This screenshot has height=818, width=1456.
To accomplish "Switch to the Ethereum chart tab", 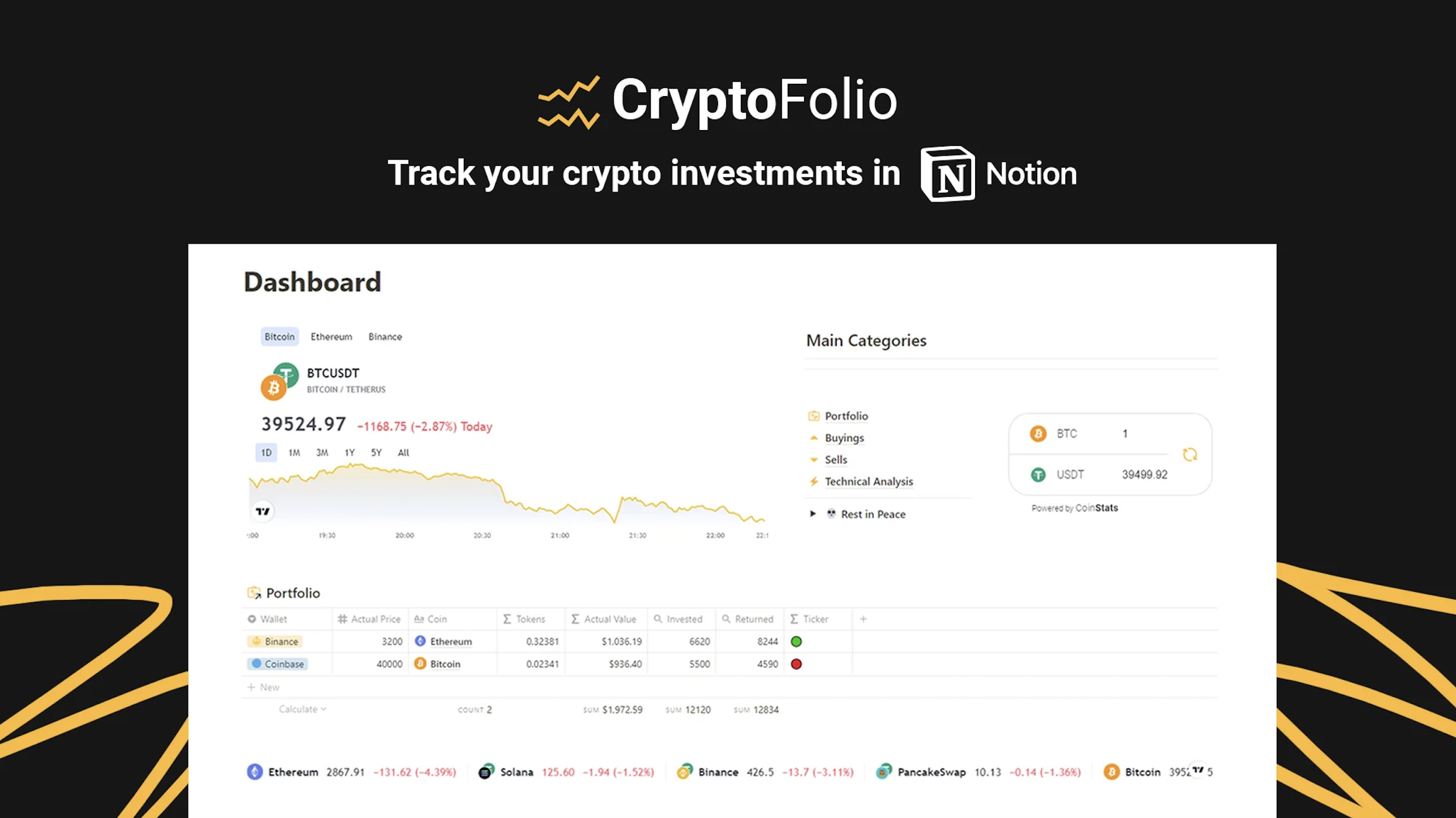I will pyautogui.click(x=331, y=336).
